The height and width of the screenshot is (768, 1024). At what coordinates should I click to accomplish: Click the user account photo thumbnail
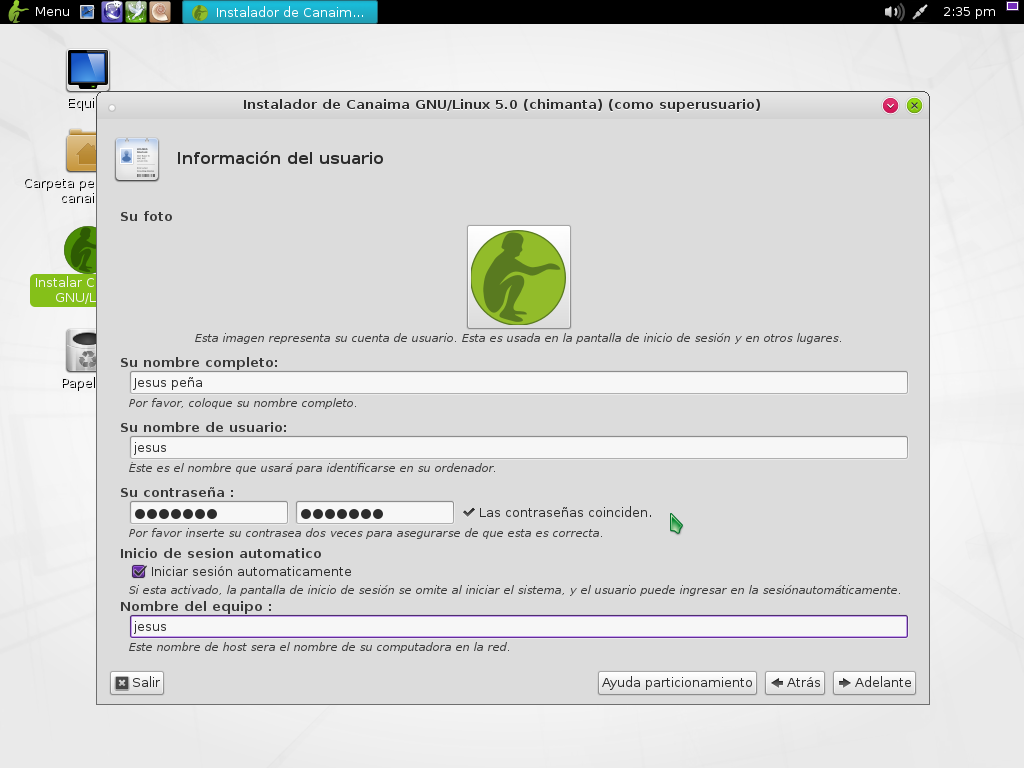(x=518, y=277)
